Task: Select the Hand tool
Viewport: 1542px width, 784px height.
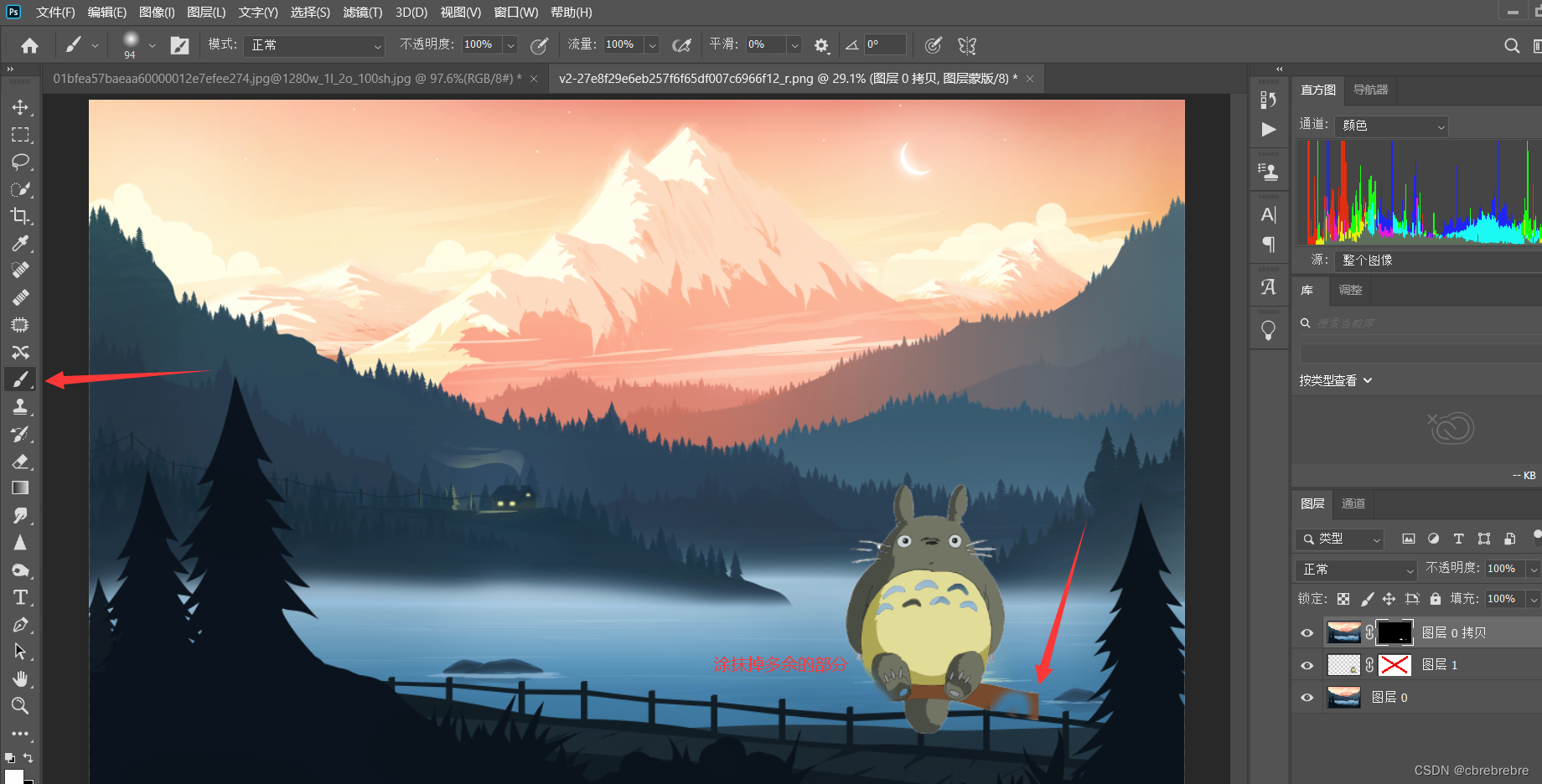Action: coord(20,678)
